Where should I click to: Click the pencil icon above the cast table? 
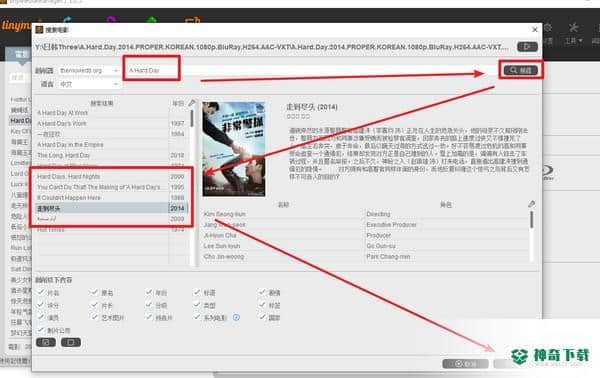(x=532, y=204)
